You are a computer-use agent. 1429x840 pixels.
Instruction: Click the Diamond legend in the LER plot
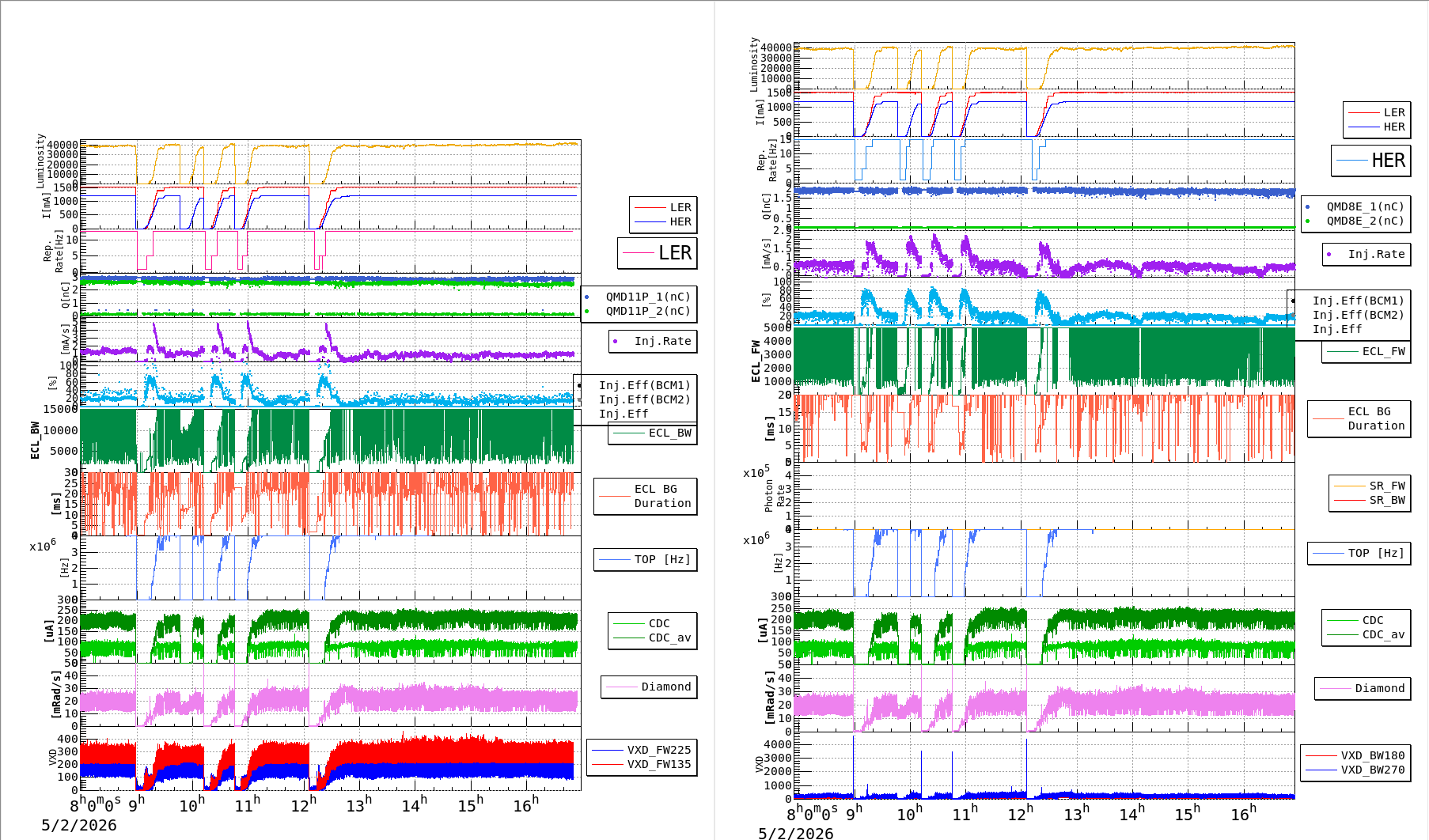(649, 687)
